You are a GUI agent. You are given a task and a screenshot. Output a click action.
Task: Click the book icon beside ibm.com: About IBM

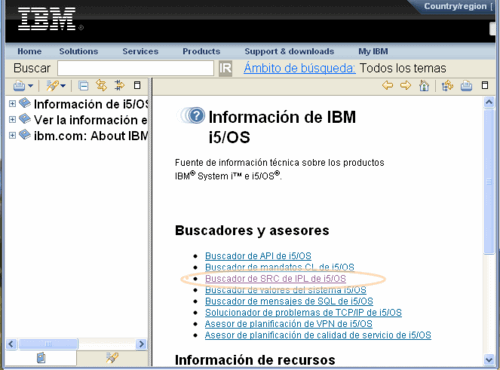coord(25,135)
